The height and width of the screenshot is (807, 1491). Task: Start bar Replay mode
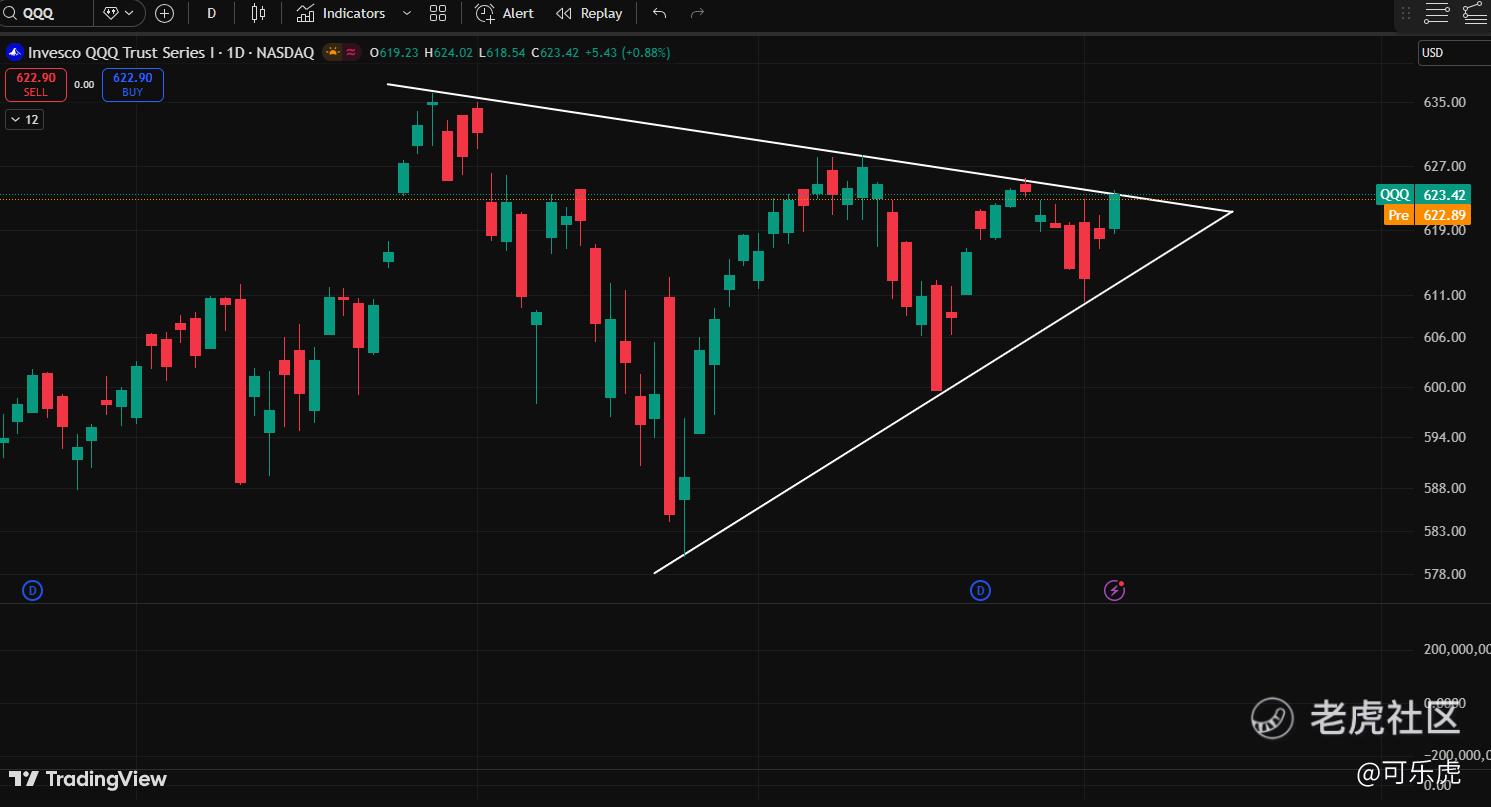589,13
